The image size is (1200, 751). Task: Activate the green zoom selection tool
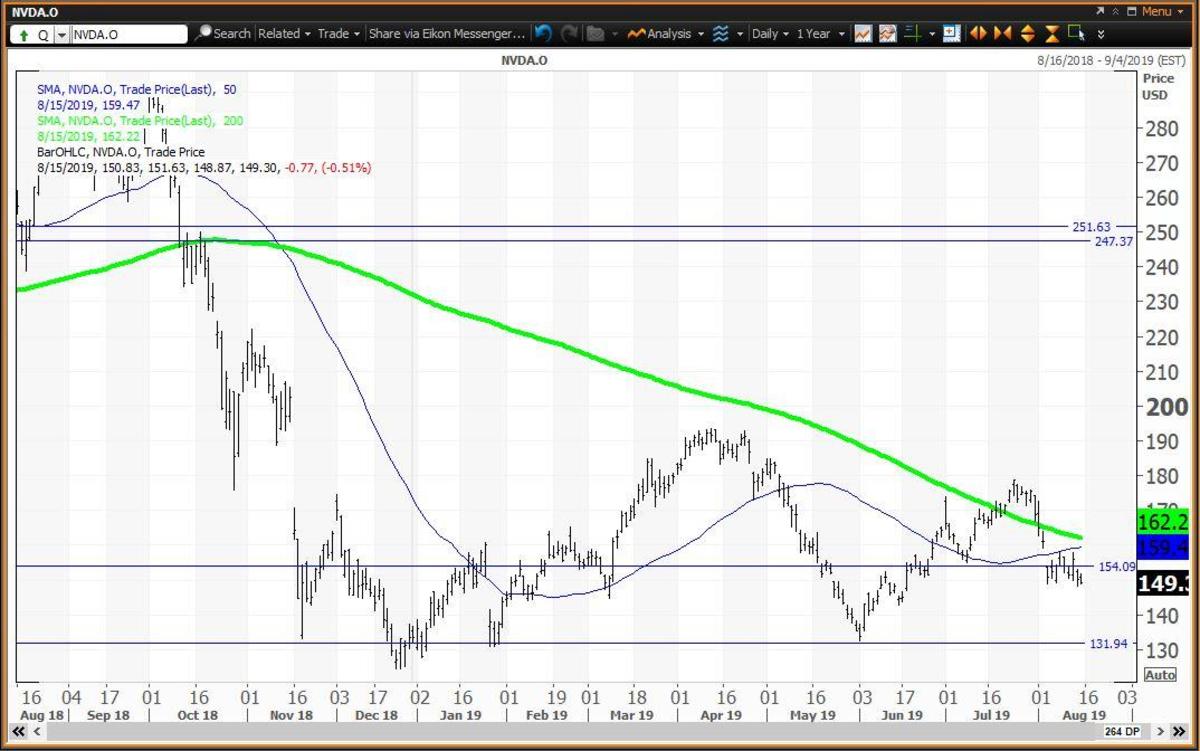coord(1076,34)
